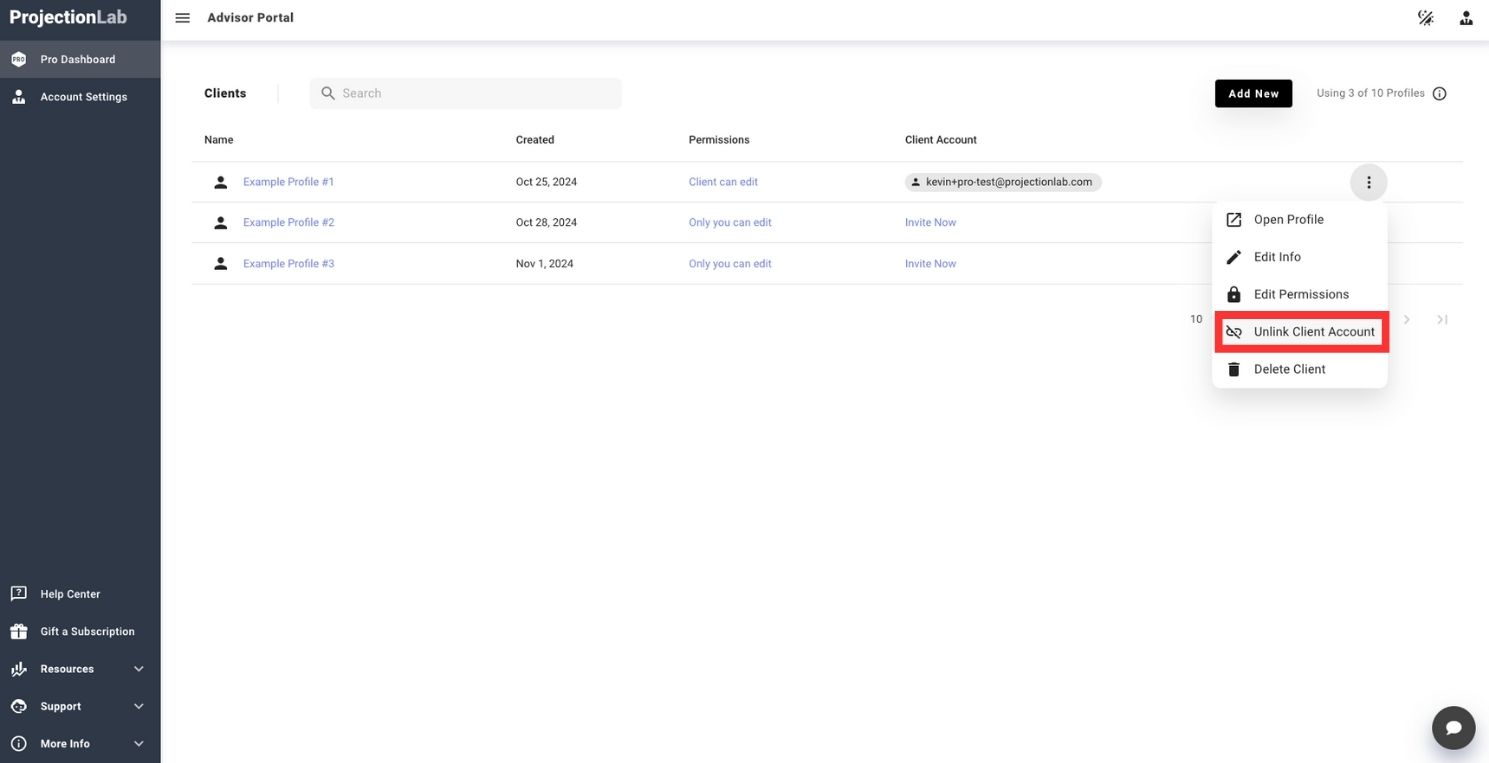Click the Gift a Subscription icon
Image resolution: width=1489 pixels, height=763 pixels.
coord(19,631)
